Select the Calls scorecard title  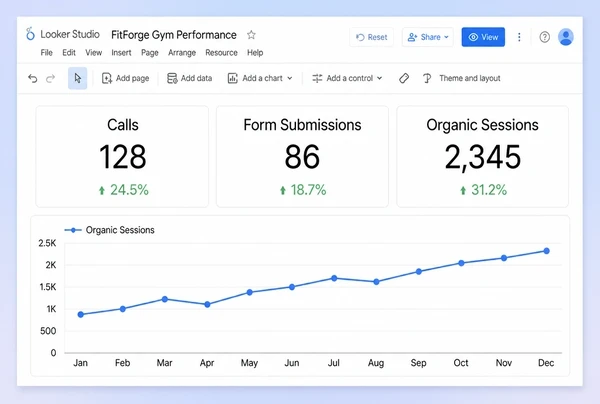122,125
